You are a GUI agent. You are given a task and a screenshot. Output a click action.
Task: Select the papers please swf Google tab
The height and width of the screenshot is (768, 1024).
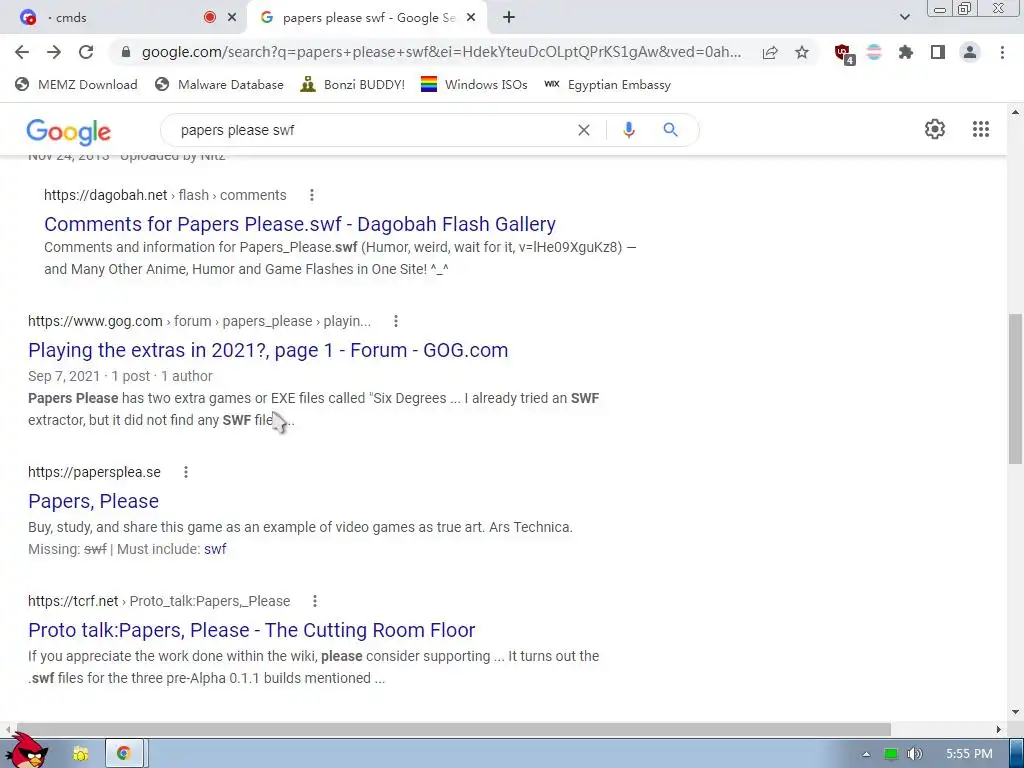(368, 18)
